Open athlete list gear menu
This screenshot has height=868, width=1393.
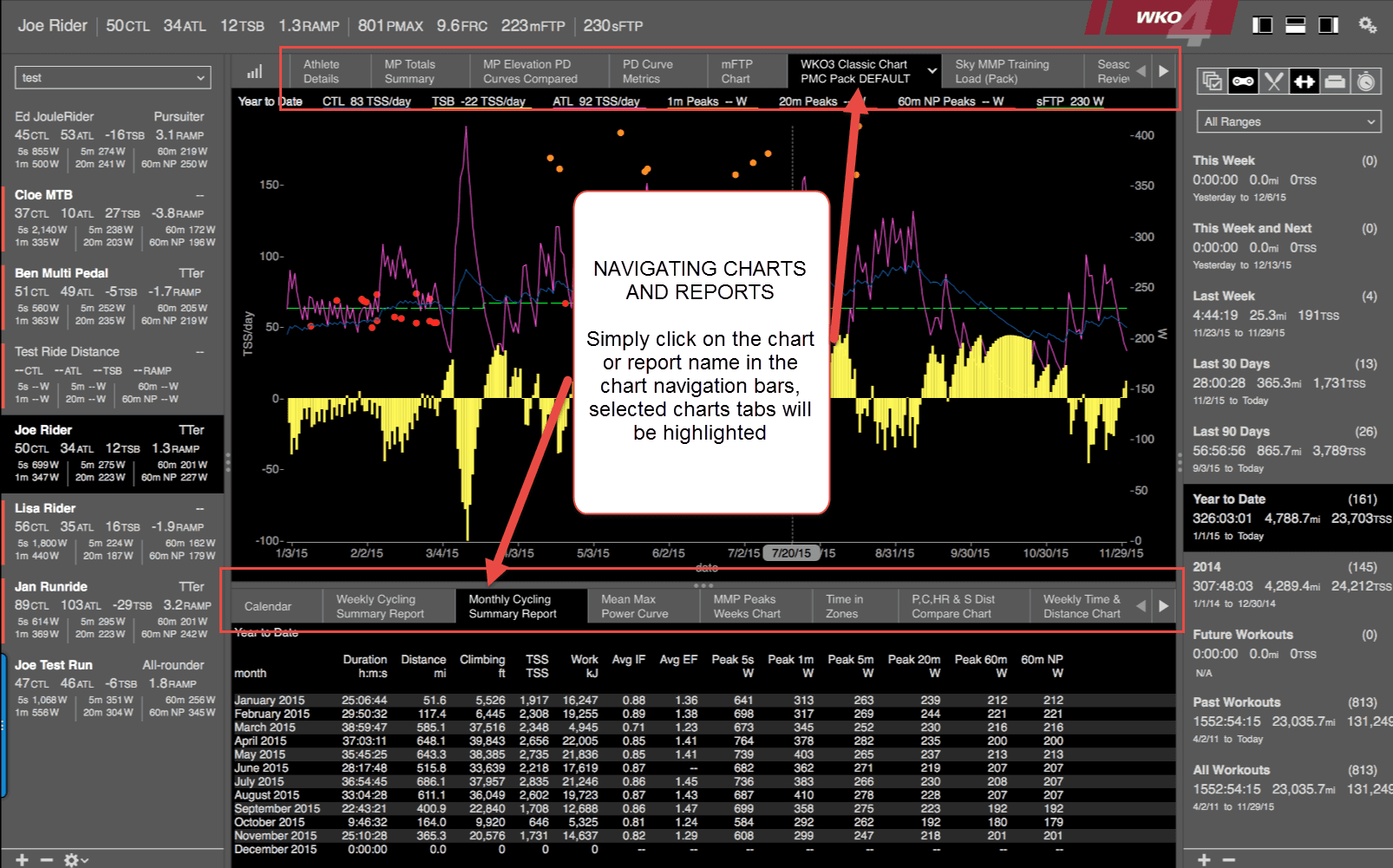click(75, 859)
